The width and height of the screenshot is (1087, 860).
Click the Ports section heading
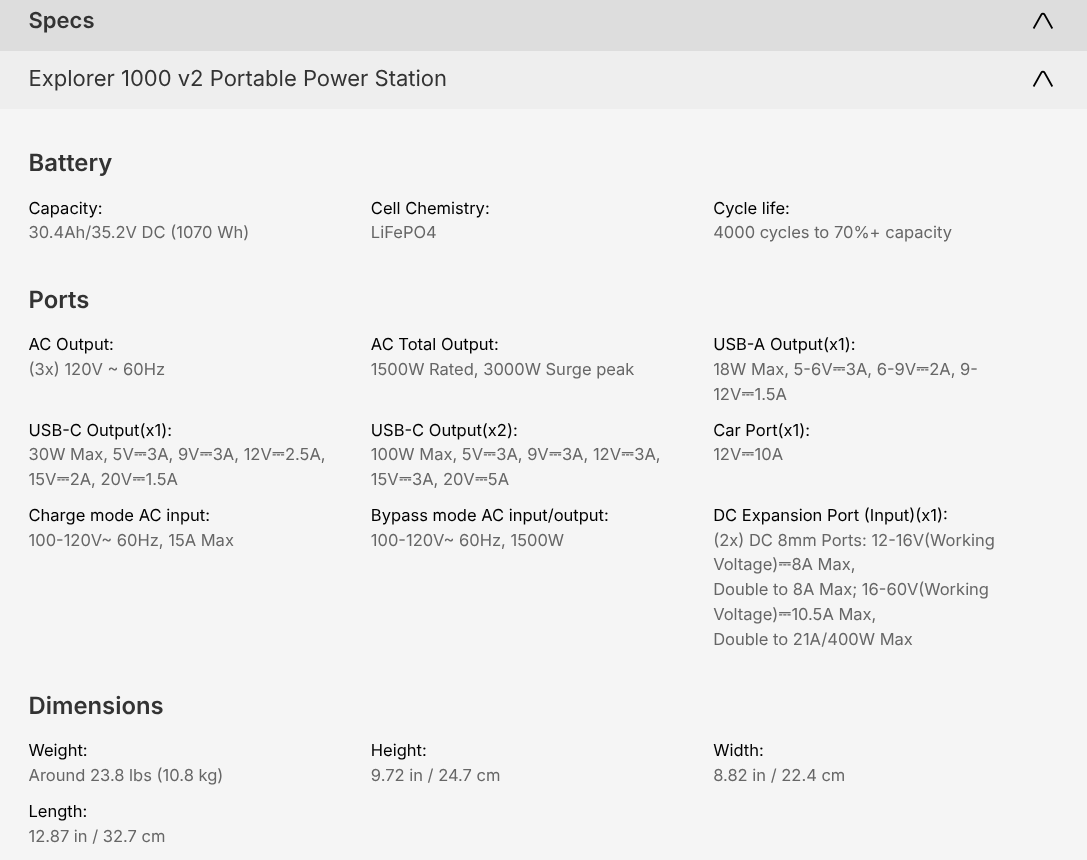(58, 300)
